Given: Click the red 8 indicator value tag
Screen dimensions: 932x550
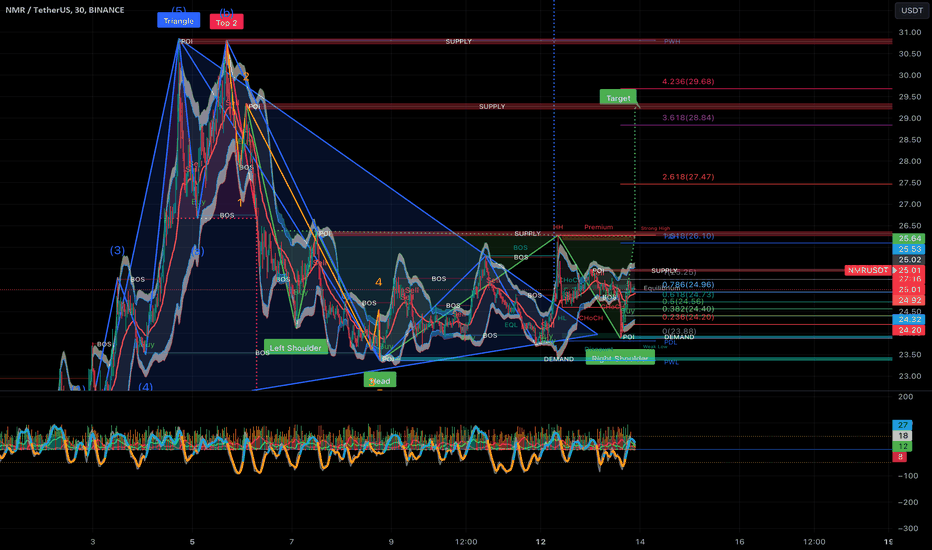Looking at the screenshot, I should tap(900, 457).
